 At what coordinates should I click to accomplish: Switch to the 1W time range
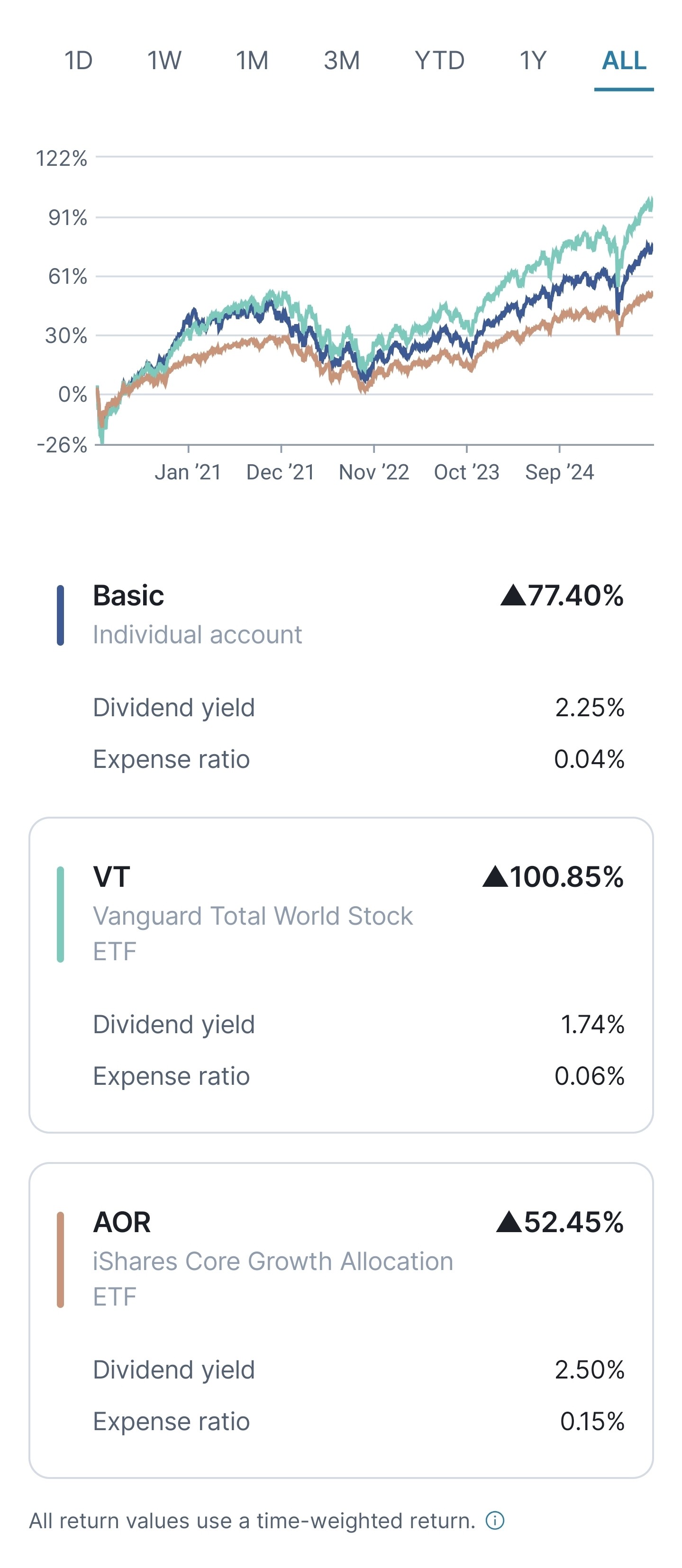[164, 61]
